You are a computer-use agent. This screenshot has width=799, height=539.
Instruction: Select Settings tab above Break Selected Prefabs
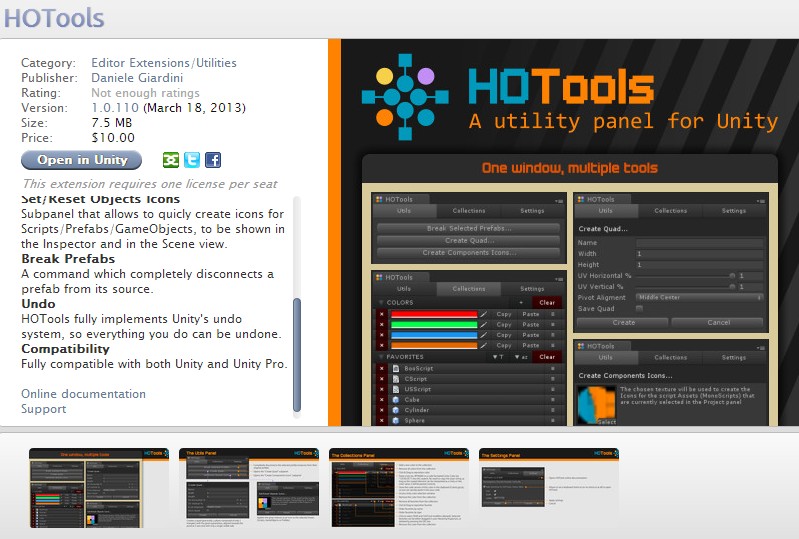pyautogui.click(x=532, y=210)
